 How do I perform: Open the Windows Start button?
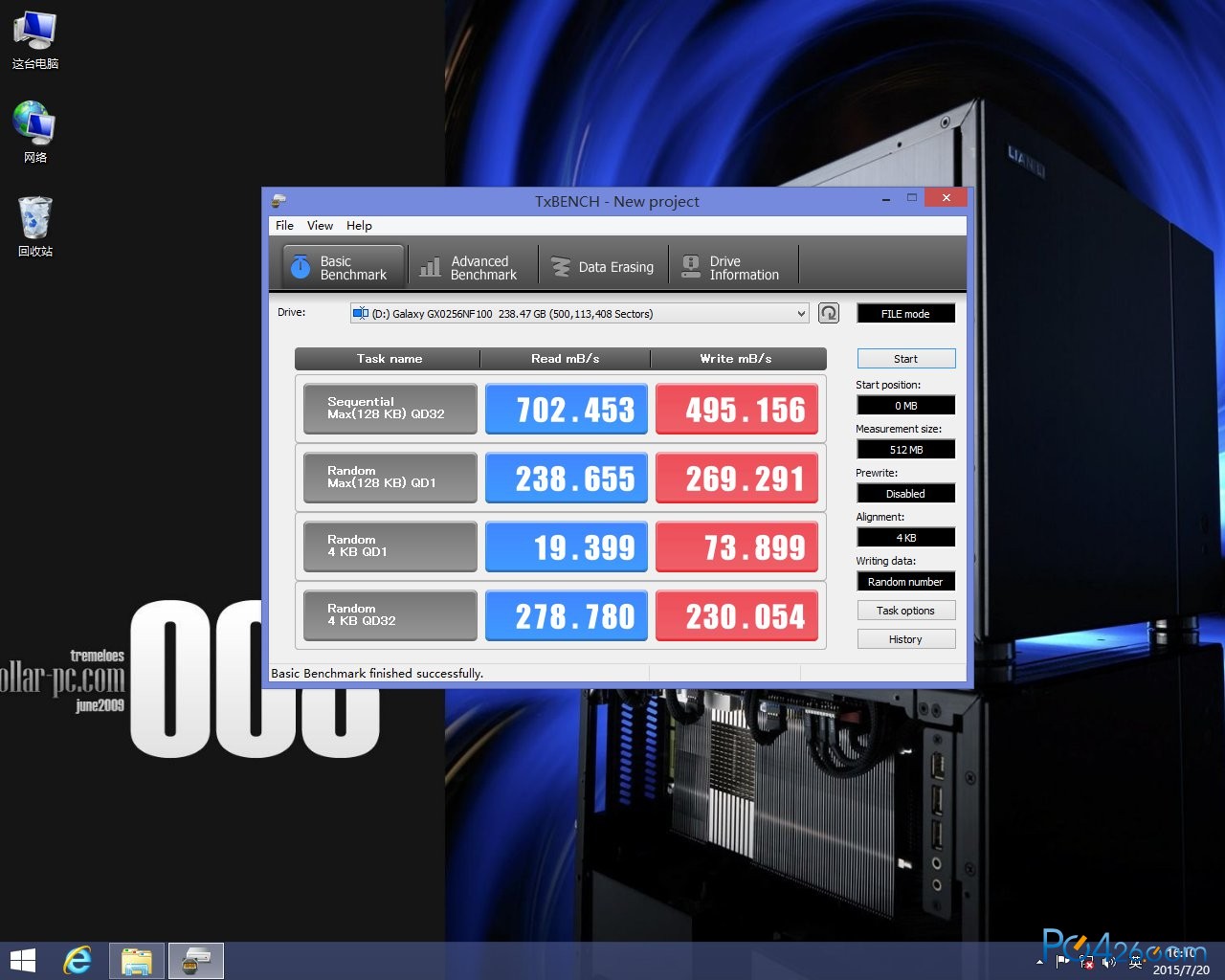pos(22,961)
